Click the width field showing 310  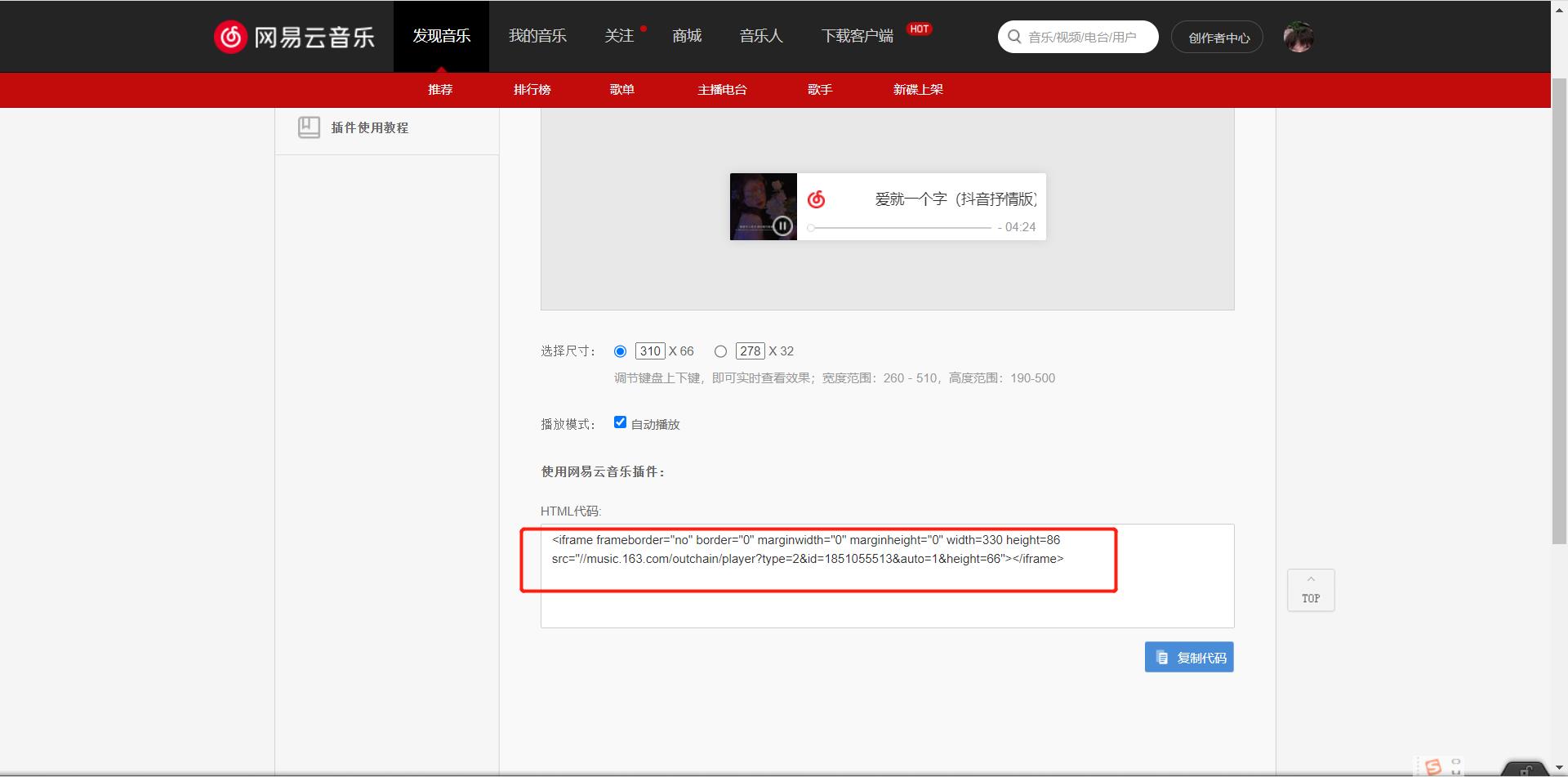[x=650, y=351]
